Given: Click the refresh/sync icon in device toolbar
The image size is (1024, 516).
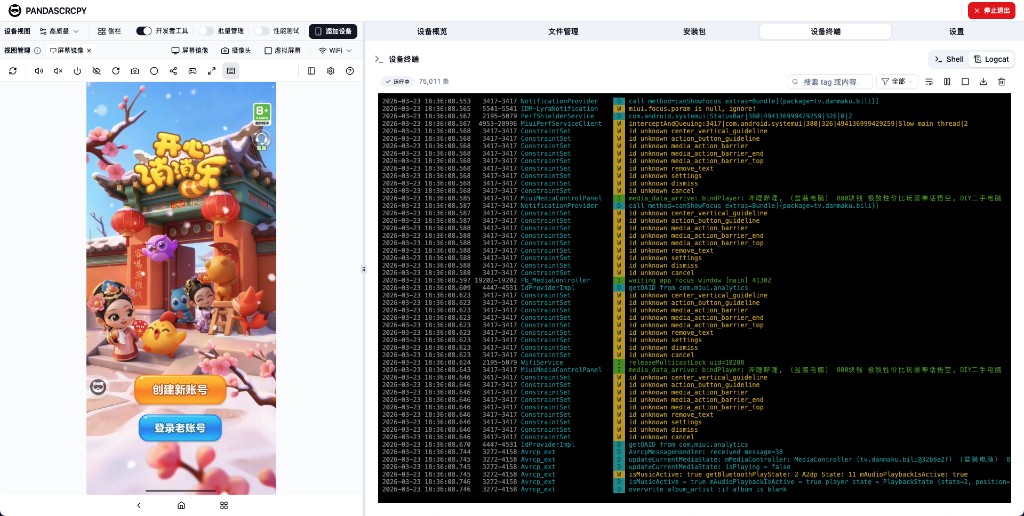Looking at the screenshot, I should pyautogui.click(x=12, y=71).
